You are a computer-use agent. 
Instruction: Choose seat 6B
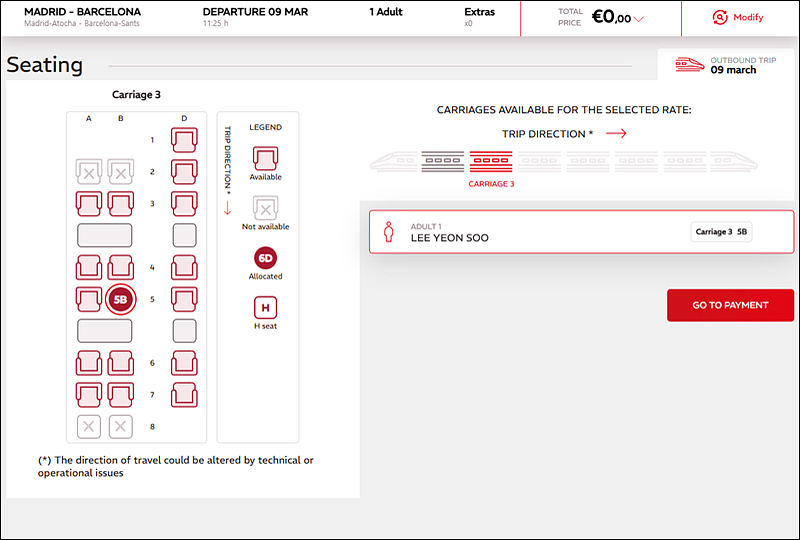point(120,363)
